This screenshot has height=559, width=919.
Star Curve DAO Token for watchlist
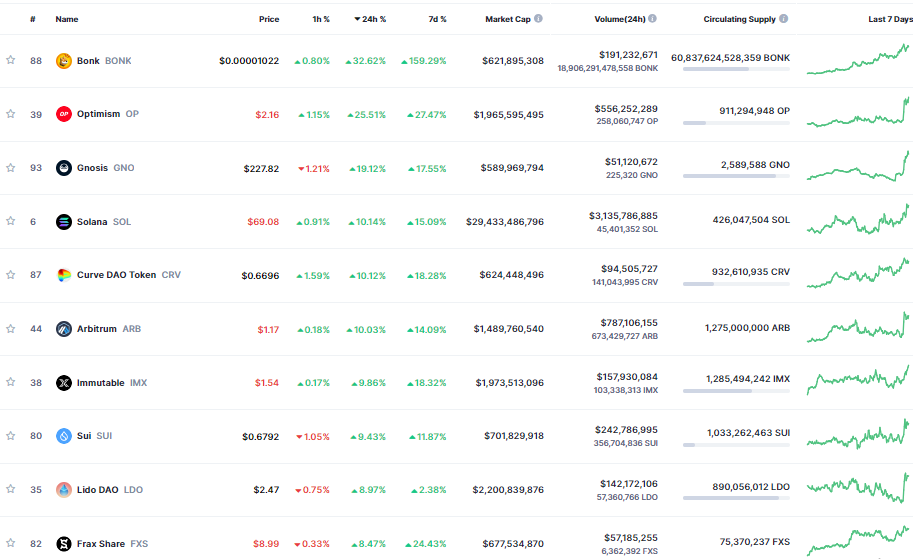tap(11, 275)
